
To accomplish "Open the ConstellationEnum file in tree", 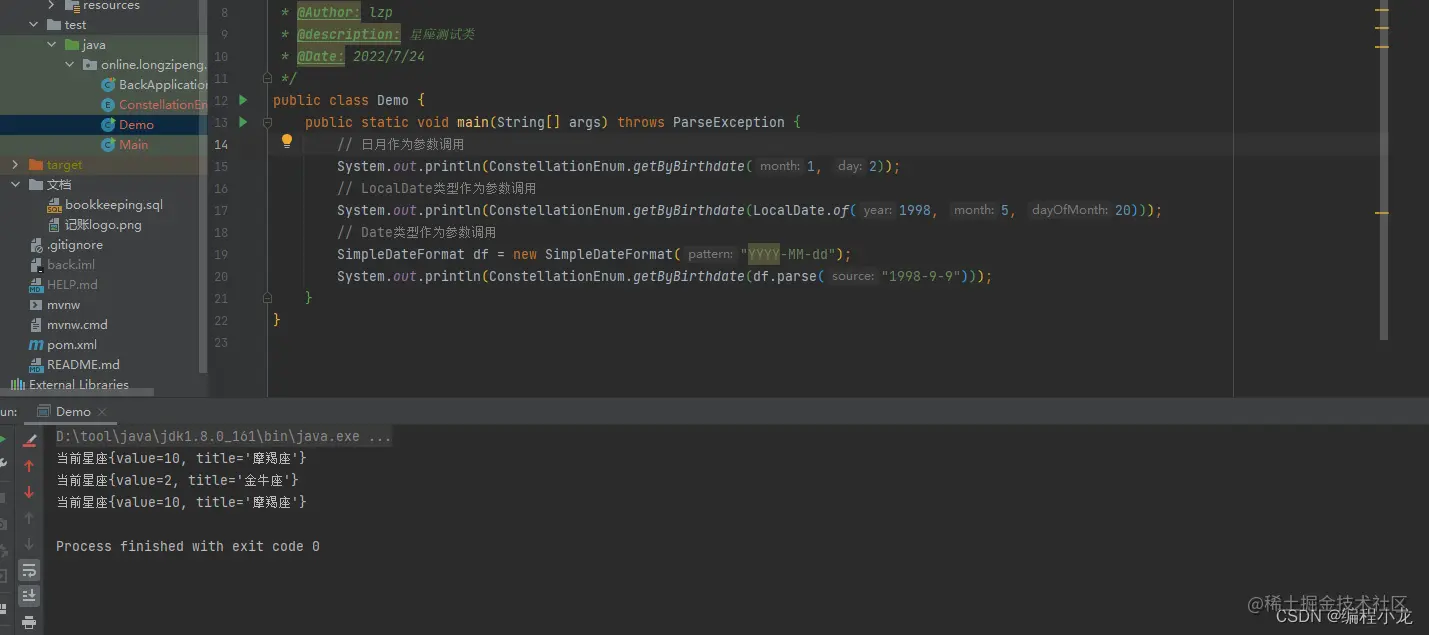I will pyautogui.click(x=155, y=105).
